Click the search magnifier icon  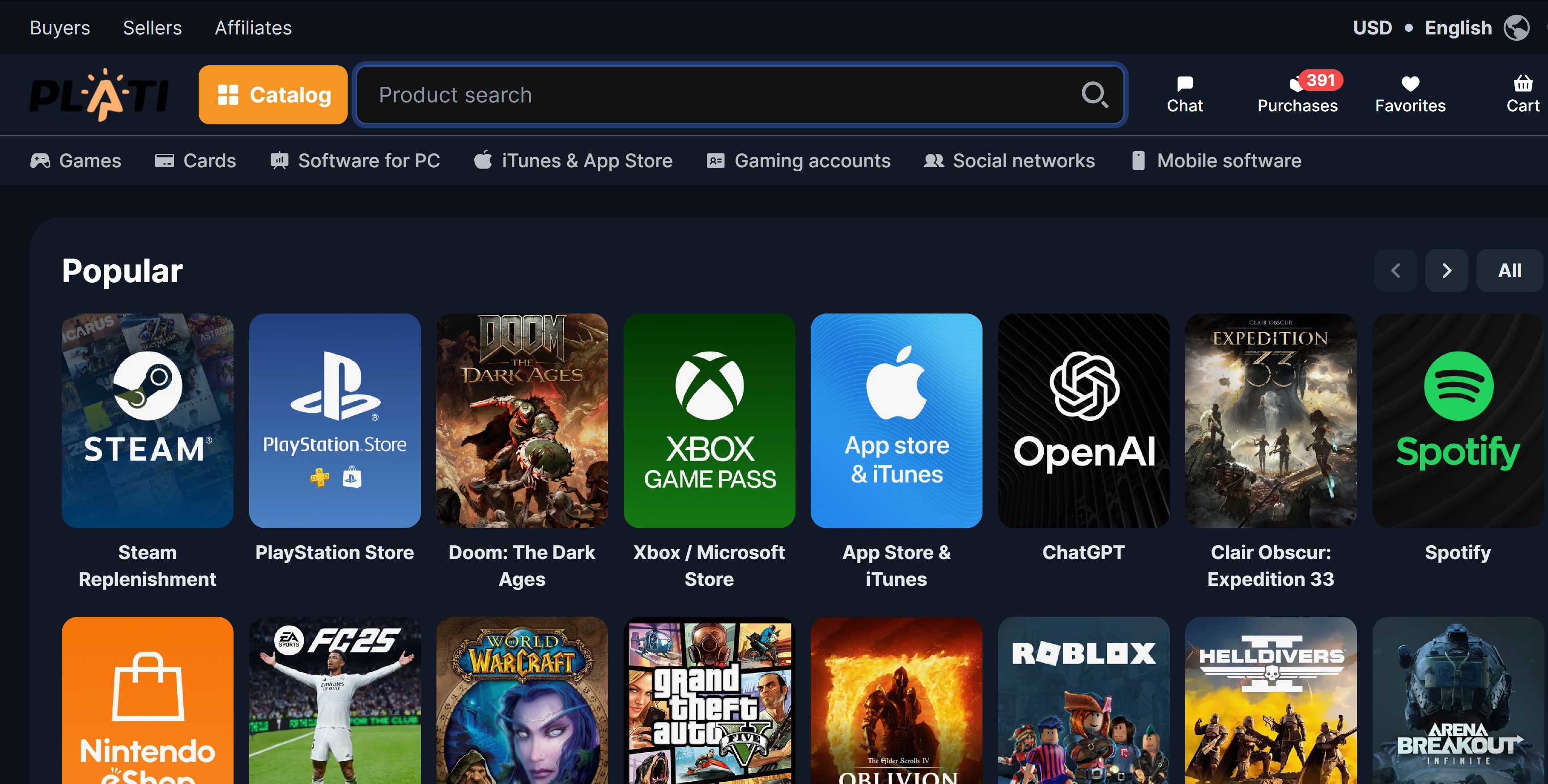1094,94
